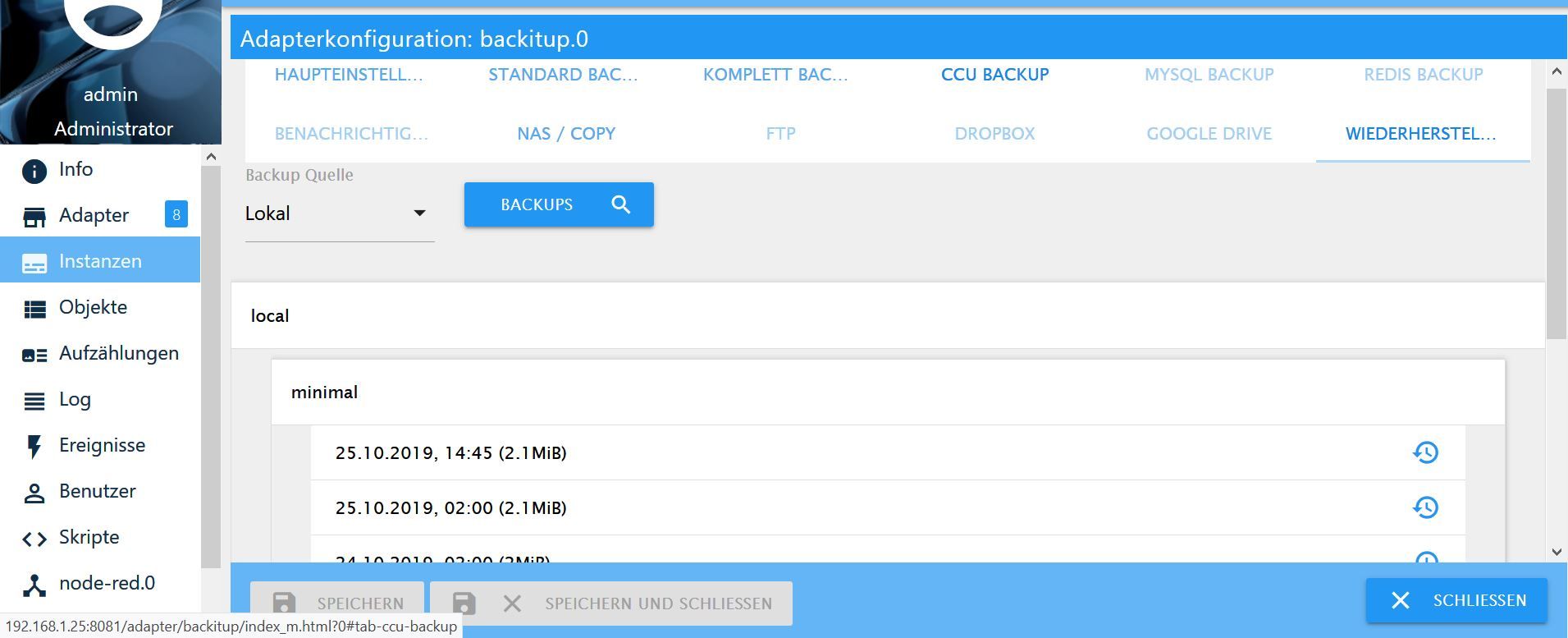Image resolution: width=1568 pixels, height=638 pixels.
Task: Click the '25.10.2019, 02:00 (2.1MiB)' entry text
Action: click(450, 508)
